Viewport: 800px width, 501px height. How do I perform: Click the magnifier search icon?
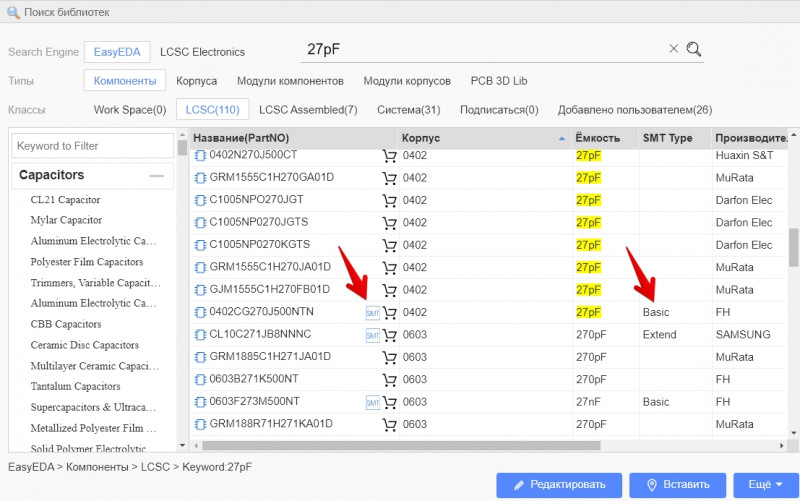(x=694, y=49)
